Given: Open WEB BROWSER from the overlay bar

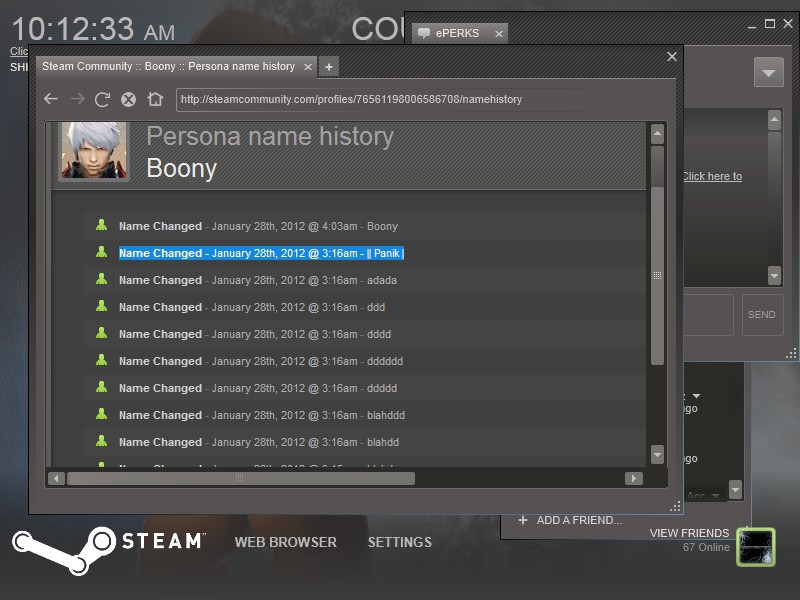Looking at the screenshot, I should 286,542.
